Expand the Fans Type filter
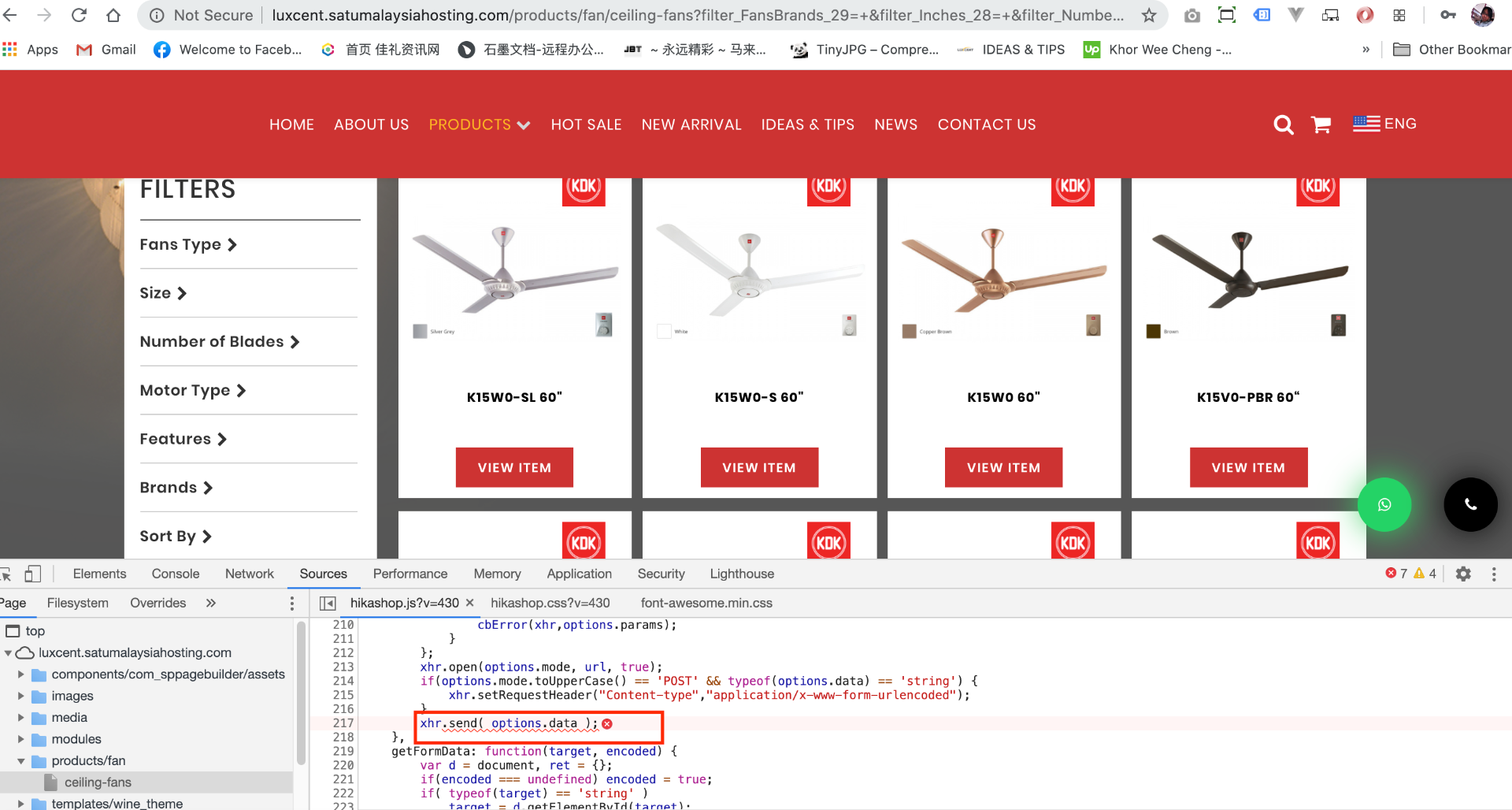 [x=188, y=245]
